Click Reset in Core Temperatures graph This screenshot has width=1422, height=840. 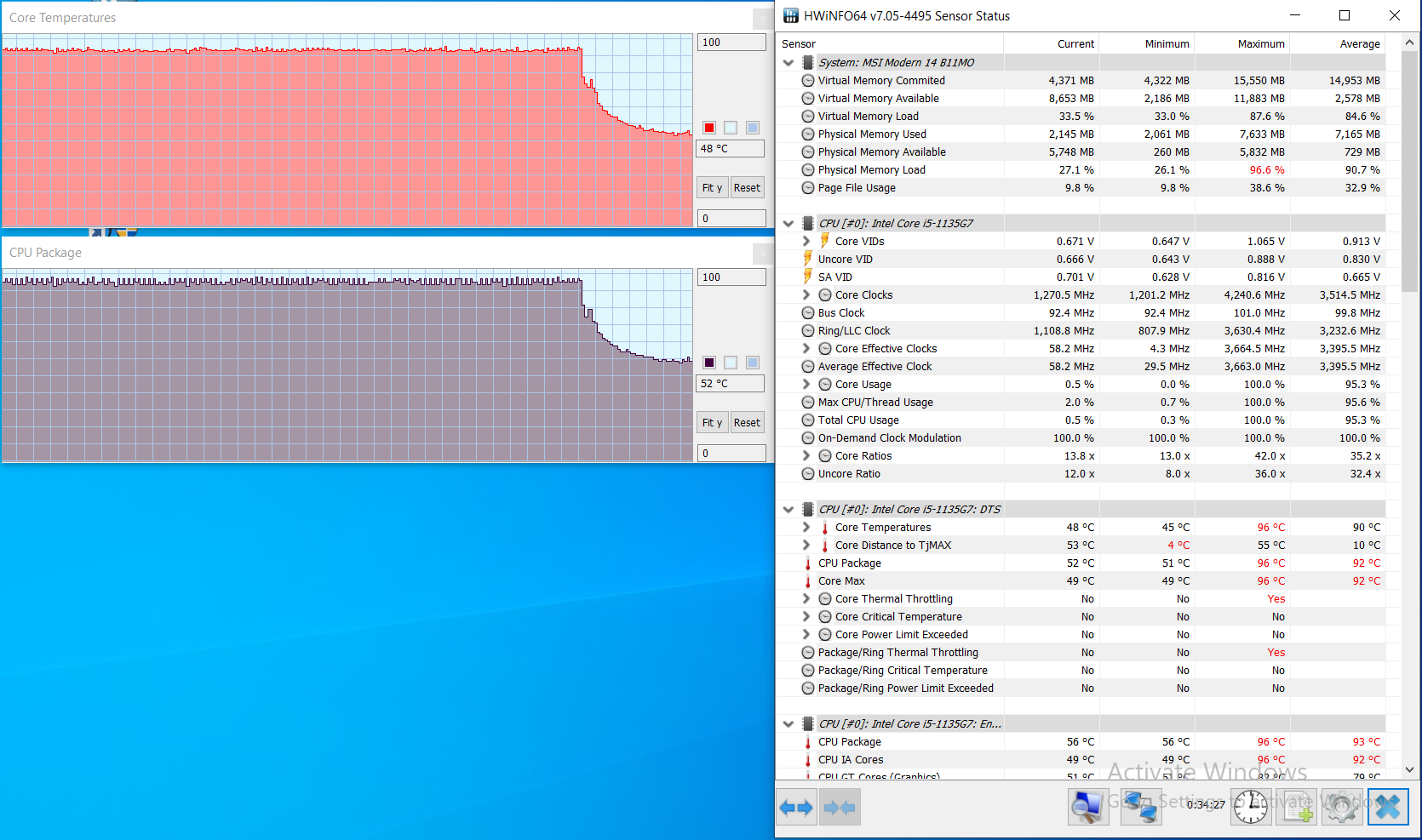pos(748,187)
